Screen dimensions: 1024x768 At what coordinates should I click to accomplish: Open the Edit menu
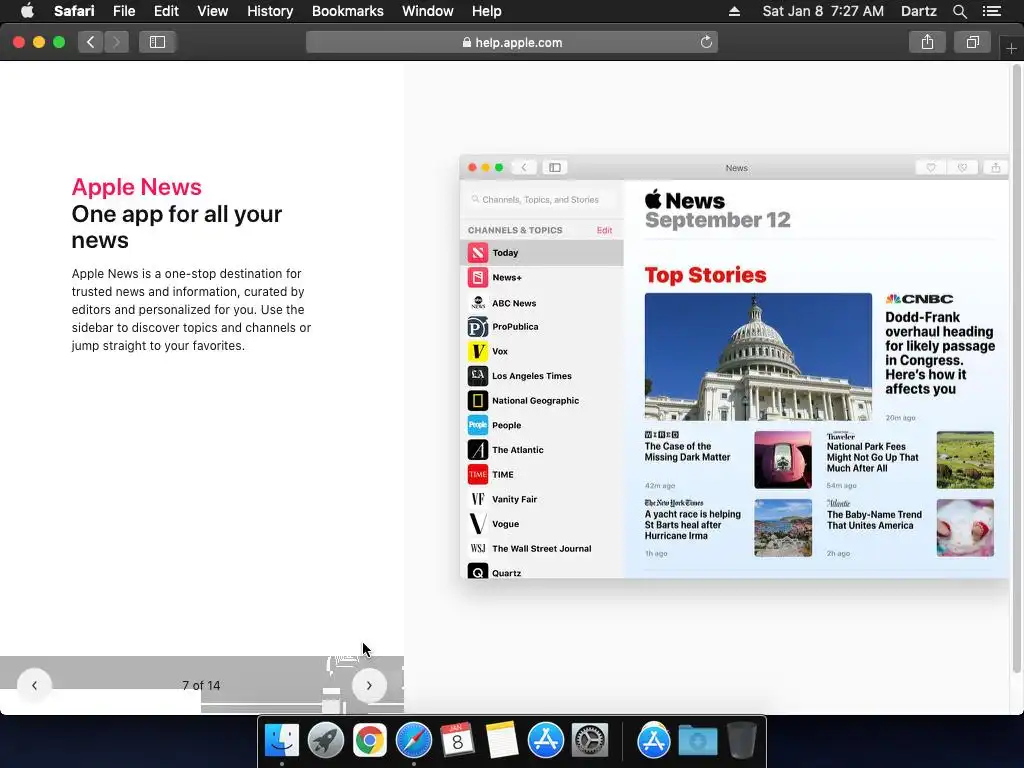(x=167, y=11)
